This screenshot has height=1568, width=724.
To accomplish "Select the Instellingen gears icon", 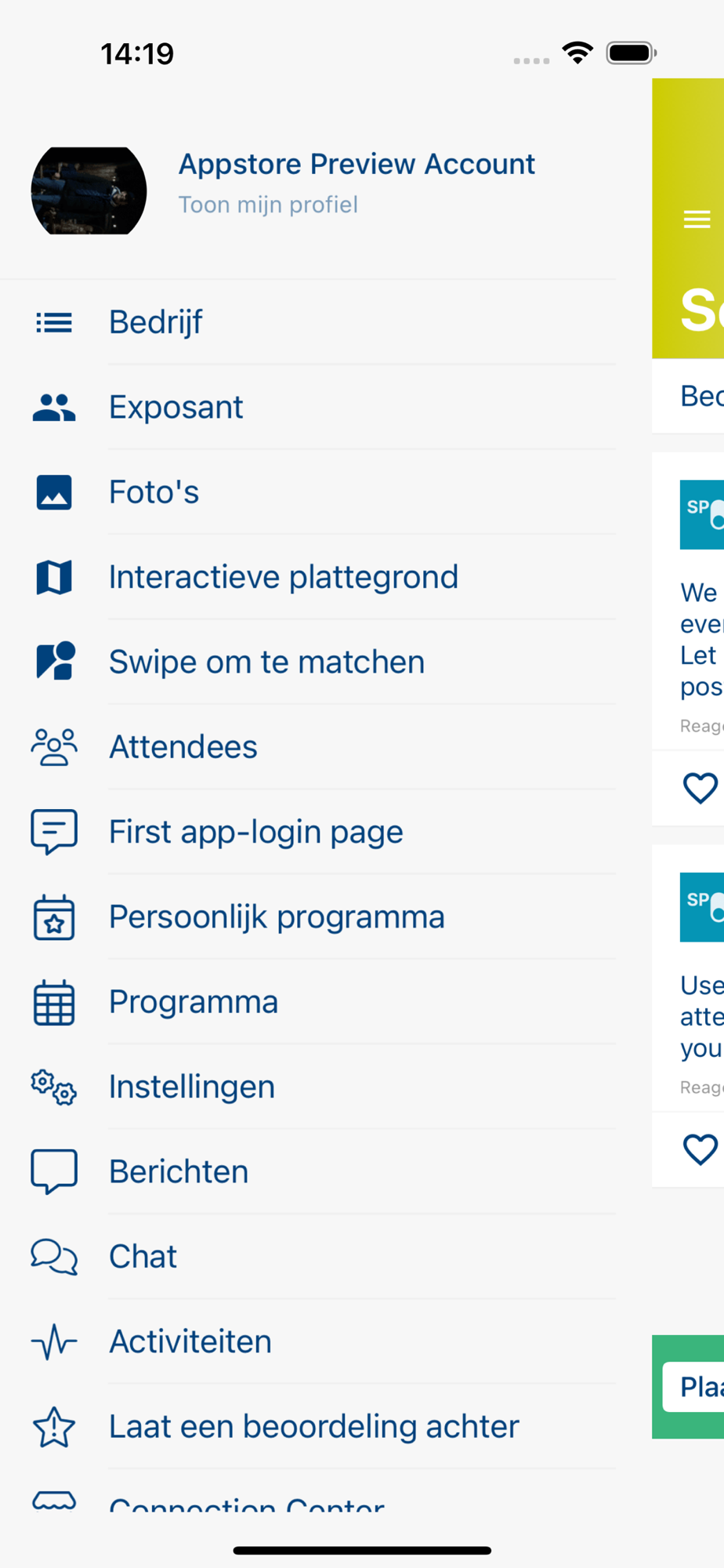I will (x=54, y=1087).
